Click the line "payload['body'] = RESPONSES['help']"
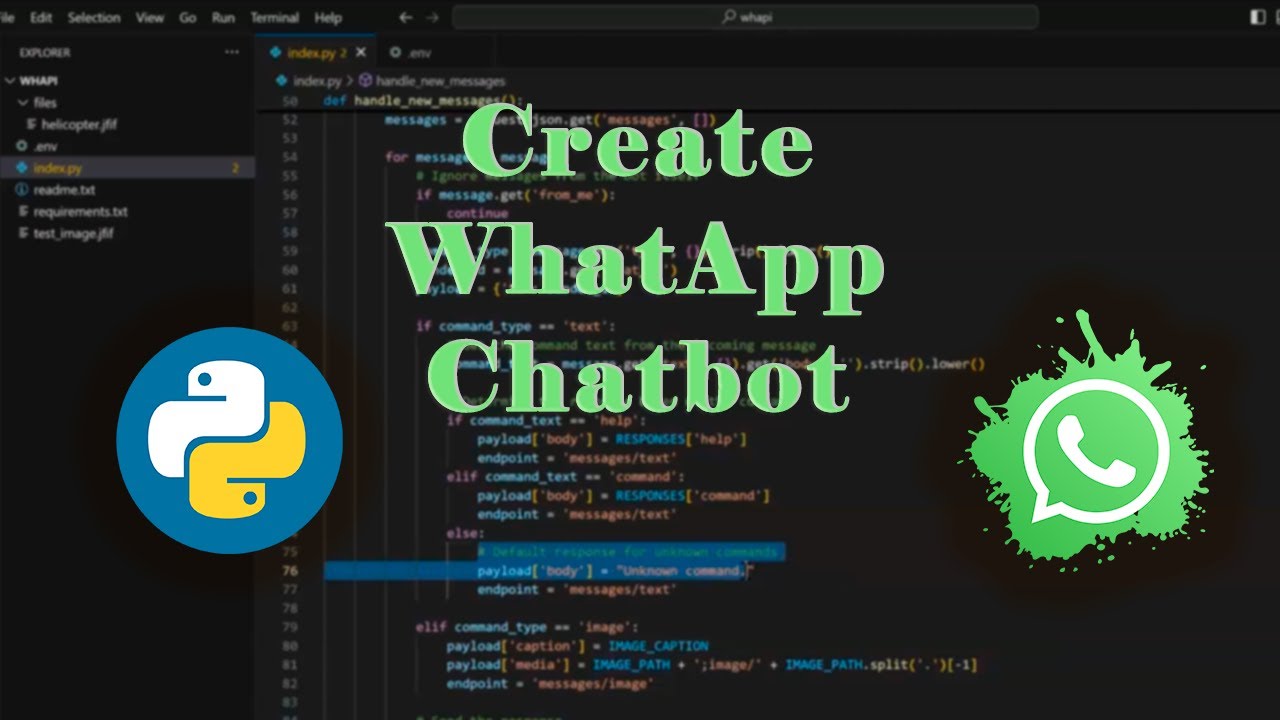The height and width of the screenshot is (720, 1280). pyautogui.click(x=612, y=439)
